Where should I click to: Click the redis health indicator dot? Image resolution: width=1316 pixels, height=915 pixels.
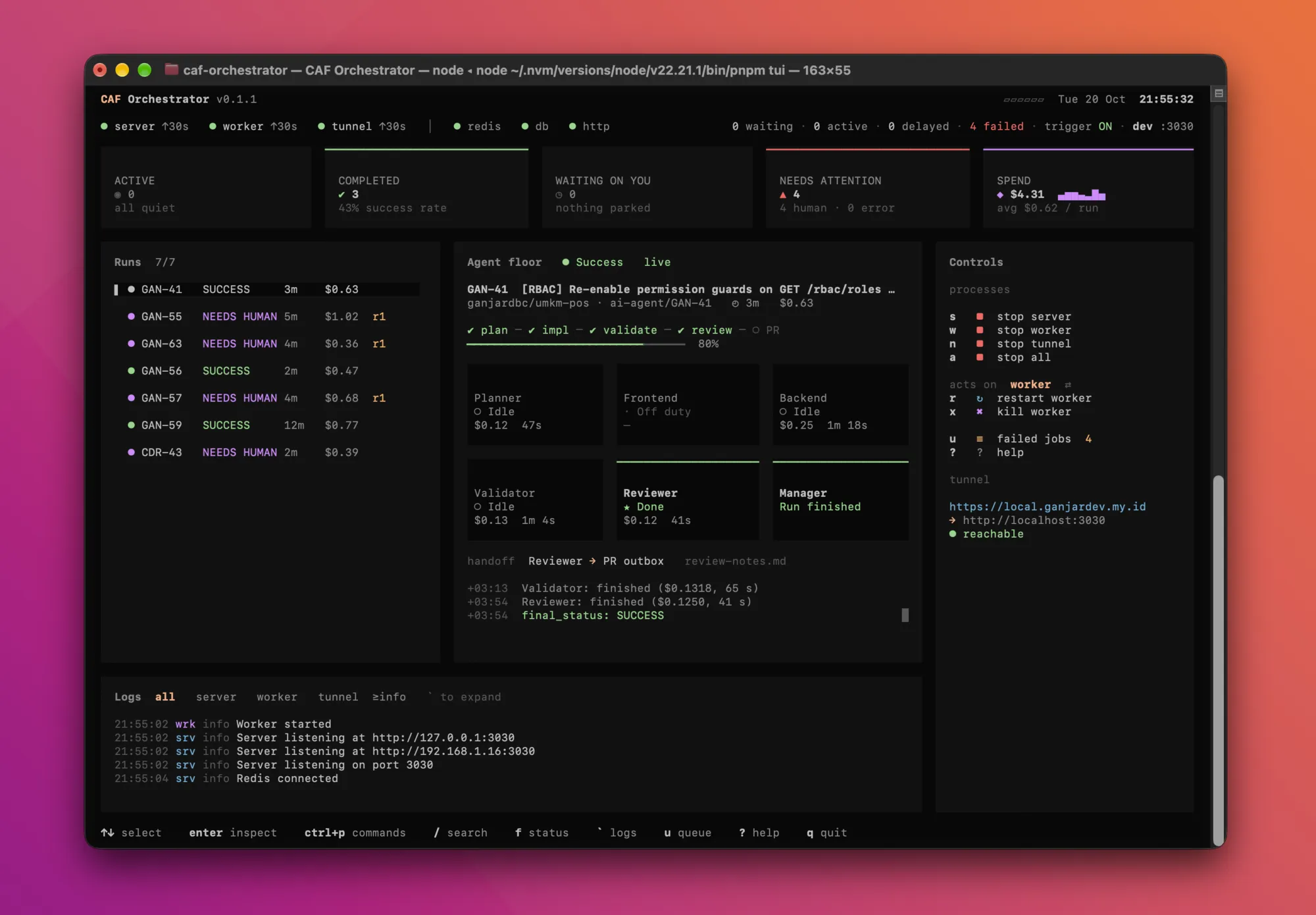tap(457, 126)
